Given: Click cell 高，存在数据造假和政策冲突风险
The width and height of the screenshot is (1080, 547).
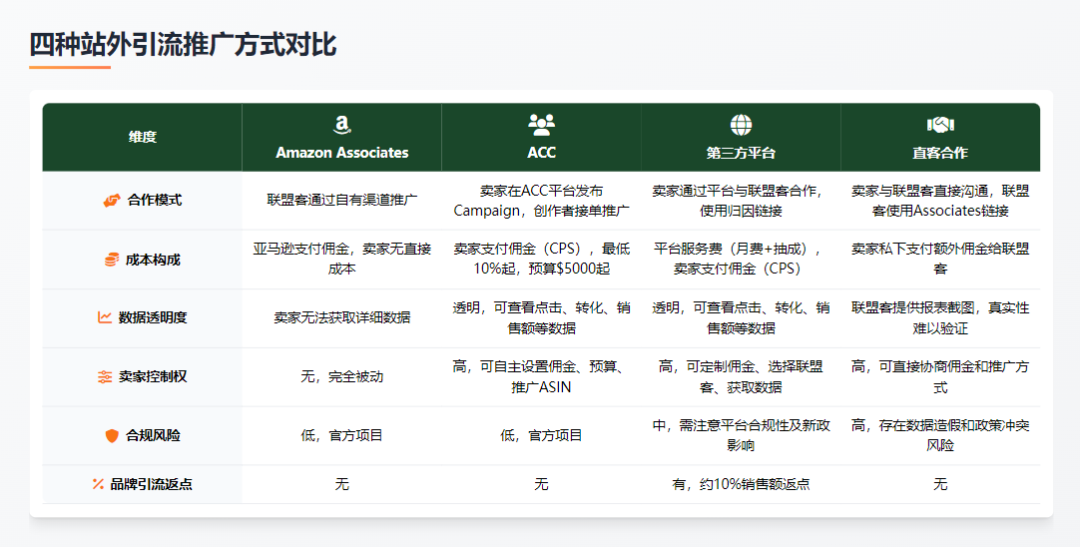Looking at the screenshot, I should tap(940, 435).
